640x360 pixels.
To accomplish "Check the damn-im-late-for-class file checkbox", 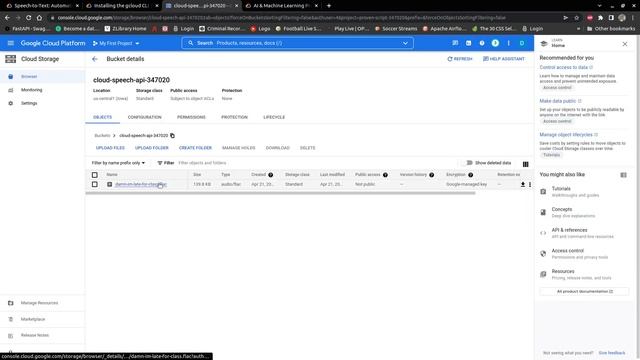I will [x=95, y=184].
